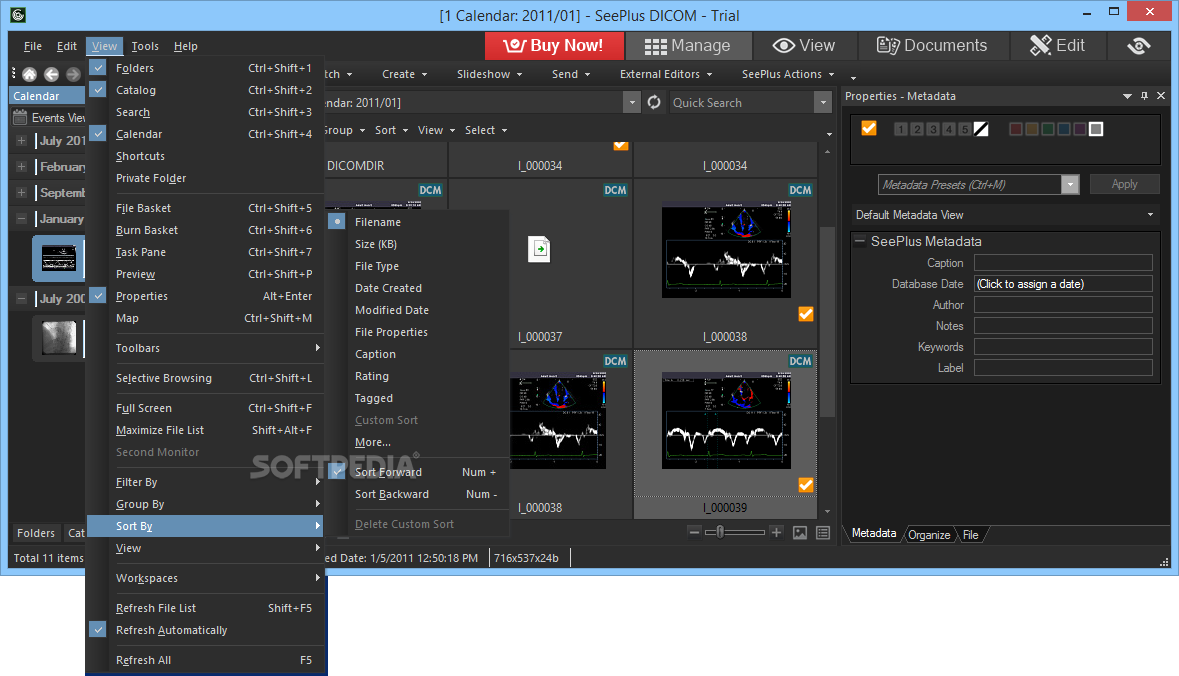Click the toolbar overflow arrow after SeePlus Actions
Viewport: 1179px width, 676px height.
pyautogui.click(x=853, y=77)
